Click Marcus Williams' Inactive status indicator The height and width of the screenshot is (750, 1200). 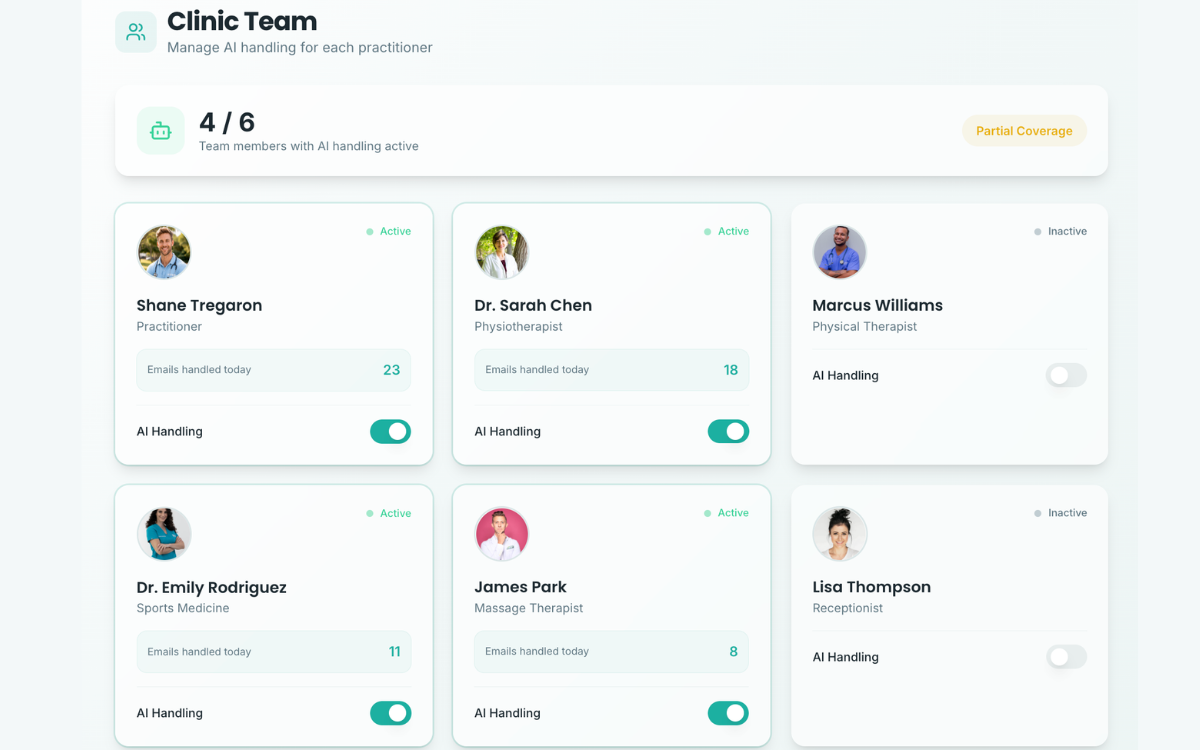point(1060,231)
